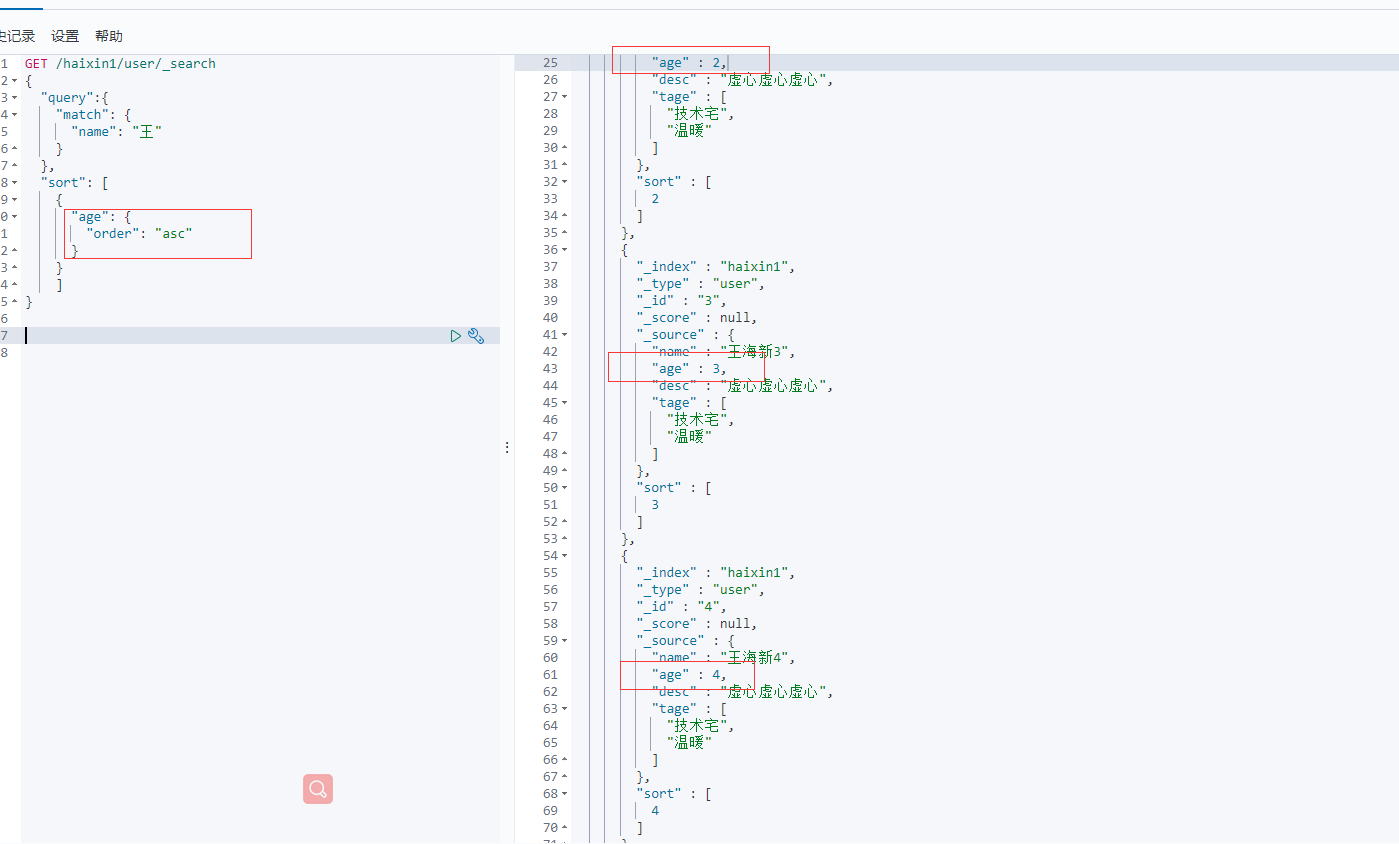The image size is (1399, 844).
Task: Place cursor on empty request line 7
Action: click(x=260, y=336)
